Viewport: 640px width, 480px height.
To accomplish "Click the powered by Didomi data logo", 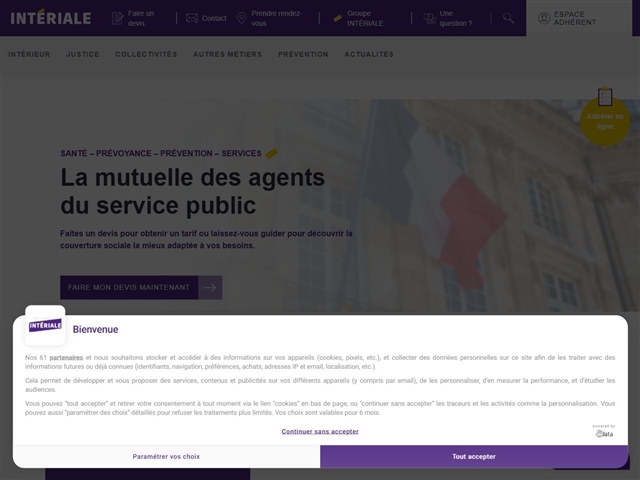I will pyautogui.click(x=604, y=431).
